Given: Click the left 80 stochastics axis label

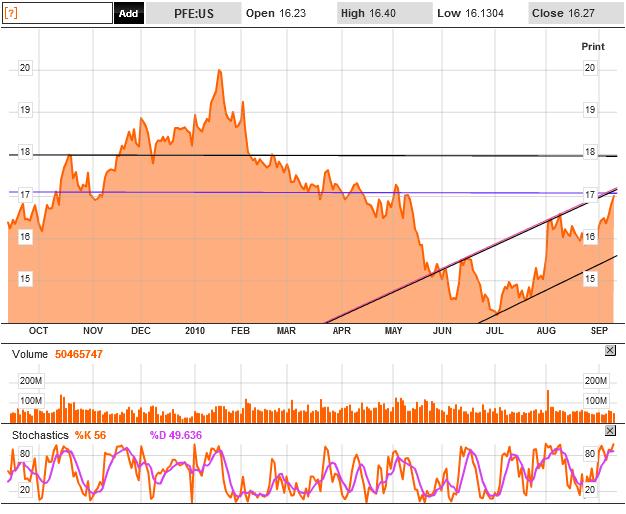Looking at the screenshot, I should point(25,454).
